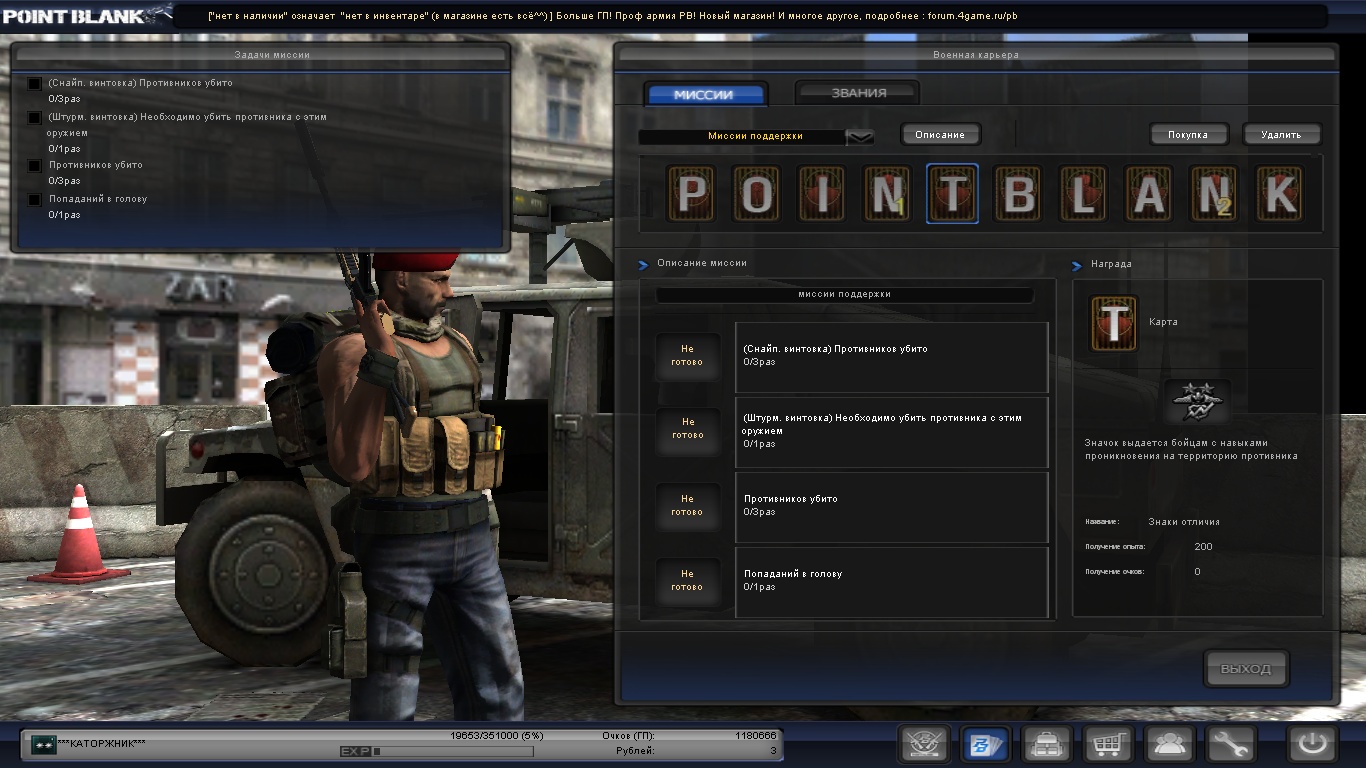The image size is (1366, 768).
Task: Open the clan emblem menu icon
Action: (924, 744)
